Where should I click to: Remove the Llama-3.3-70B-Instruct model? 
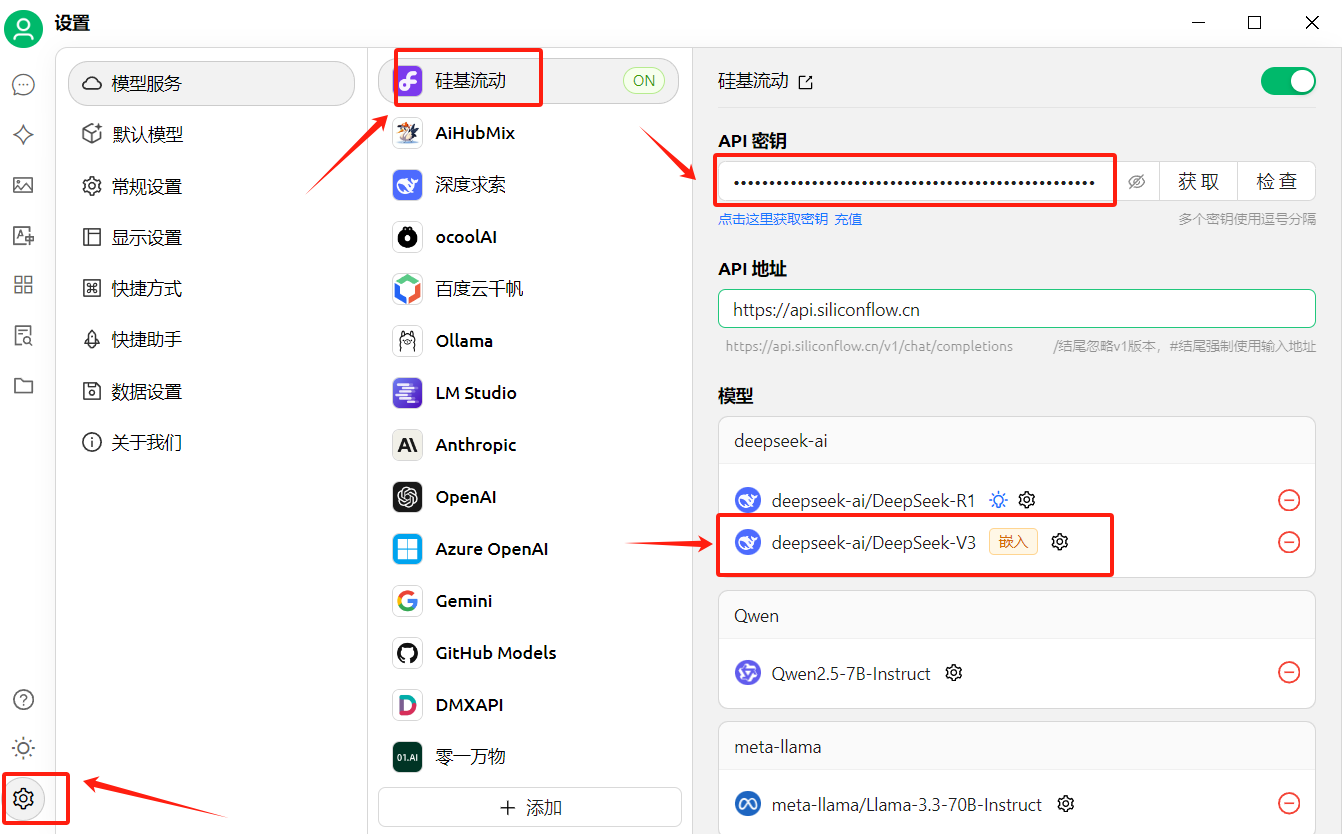coord(1289,803)
